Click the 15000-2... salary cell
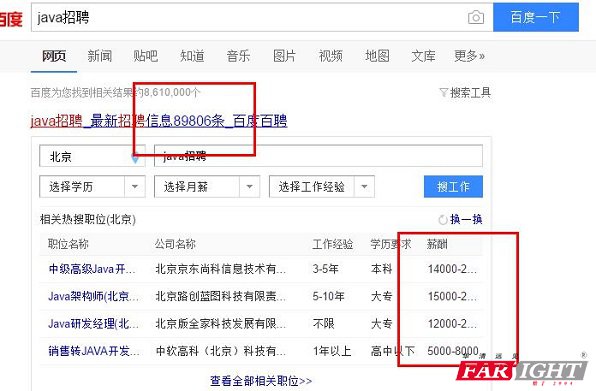Viewport: 596px width, 391px height. [452, 296]
